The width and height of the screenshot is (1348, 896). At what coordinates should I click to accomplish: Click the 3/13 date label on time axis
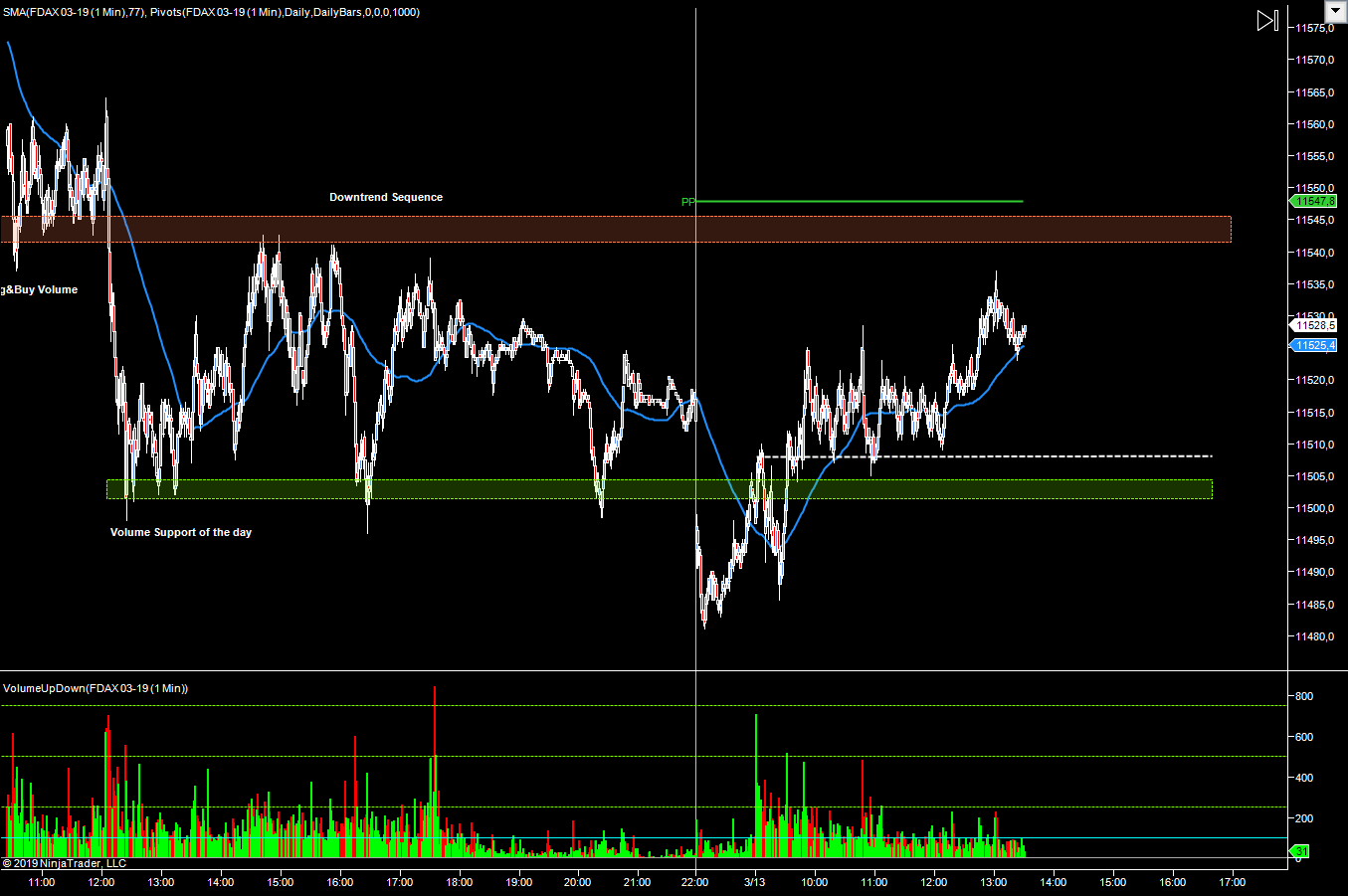[x=754, y=882]
